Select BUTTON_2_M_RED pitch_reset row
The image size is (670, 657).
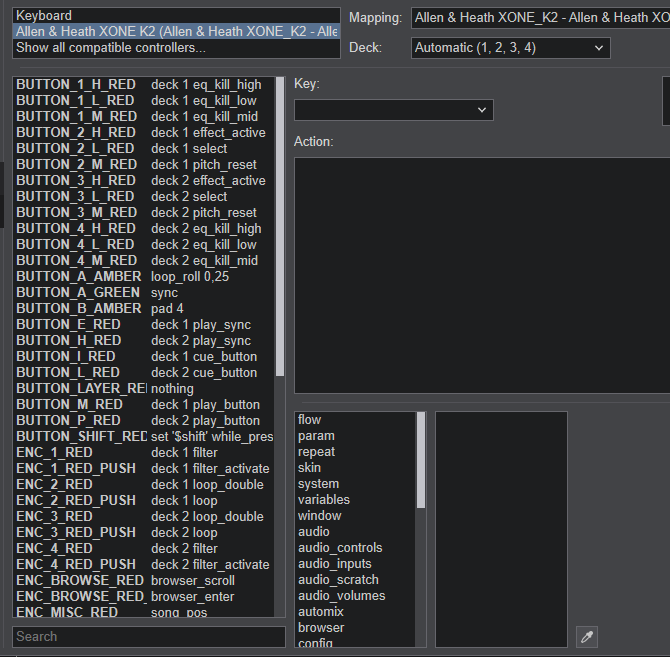click(144, 165)
